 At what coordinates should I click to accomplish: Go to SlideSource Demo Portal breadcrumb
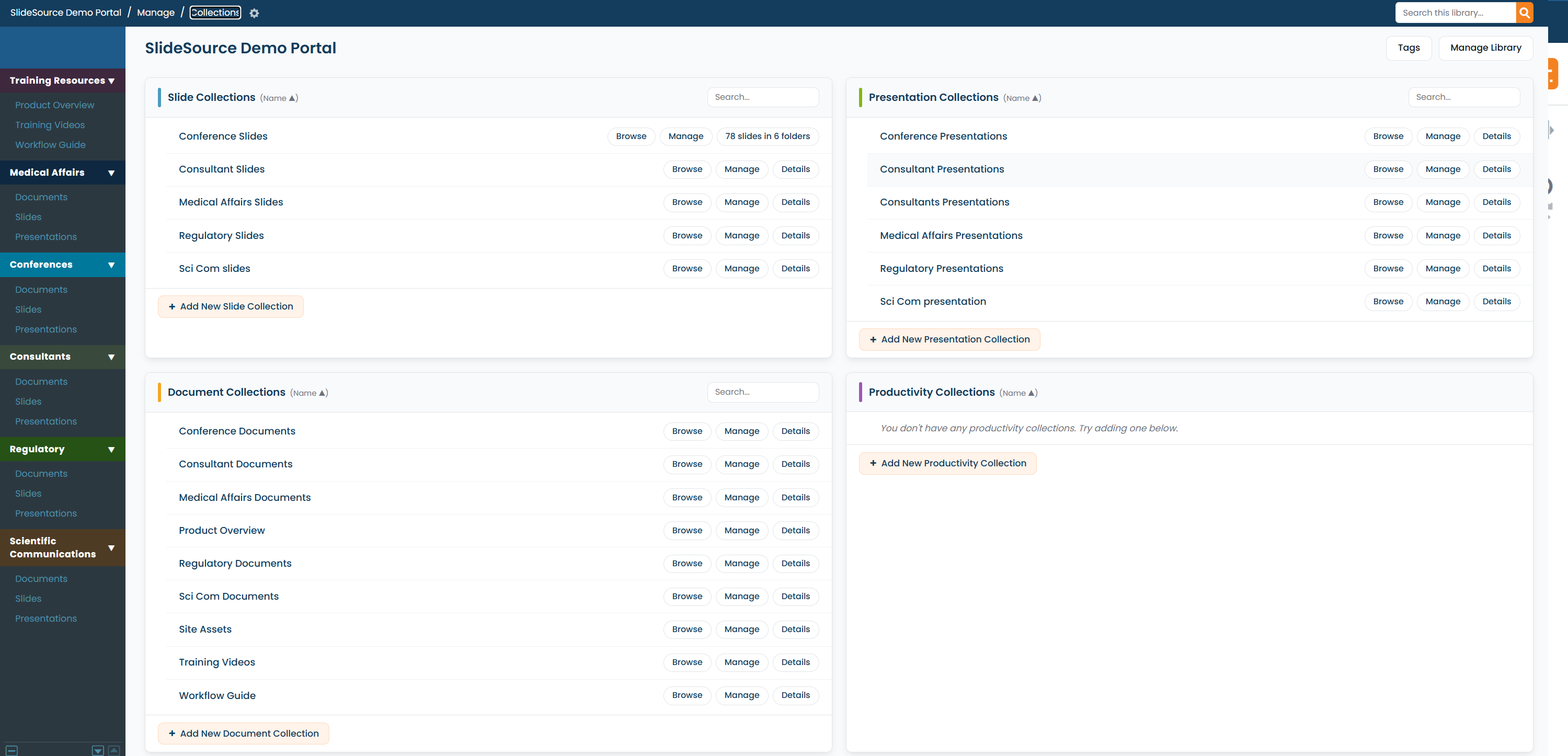[x=66, y=13]
